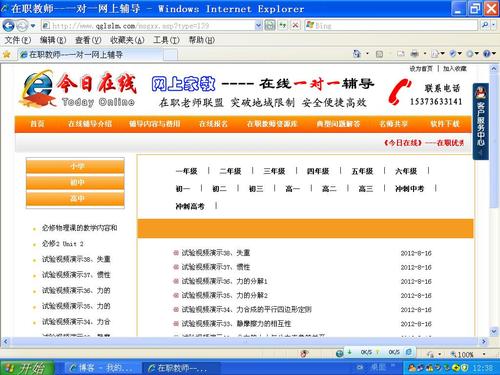500x375 pixels.
Task: Open the 在线报名 navigation item
Action: 213,124
